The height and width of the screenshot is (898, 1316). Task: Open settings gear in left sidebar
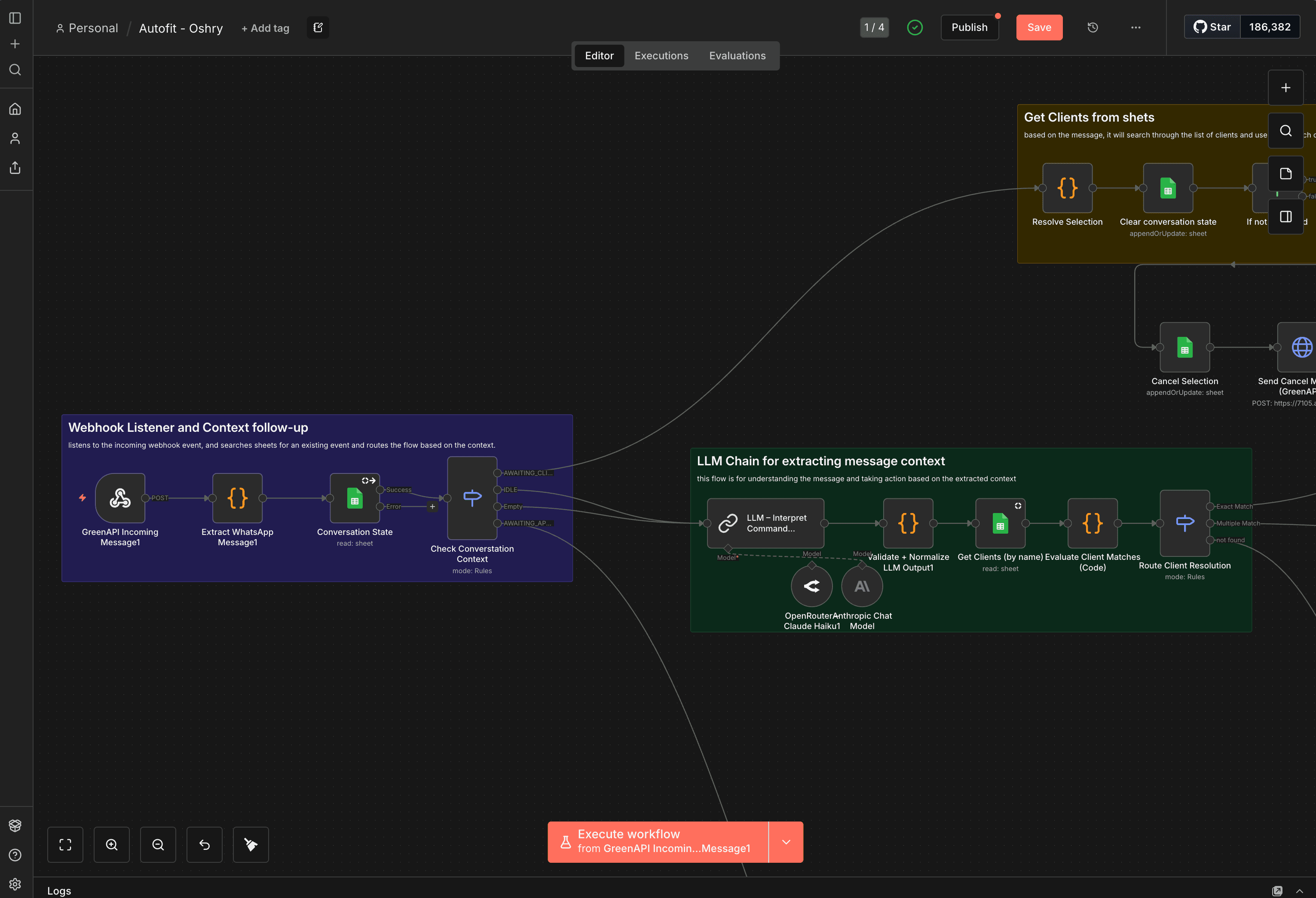coord(15,884)
